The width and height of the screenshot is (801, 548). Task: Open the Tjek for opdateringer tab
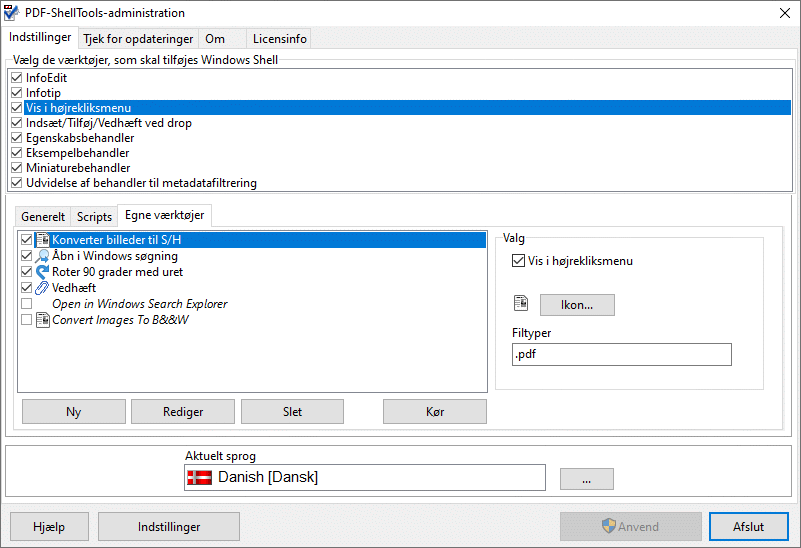(138, 39)
